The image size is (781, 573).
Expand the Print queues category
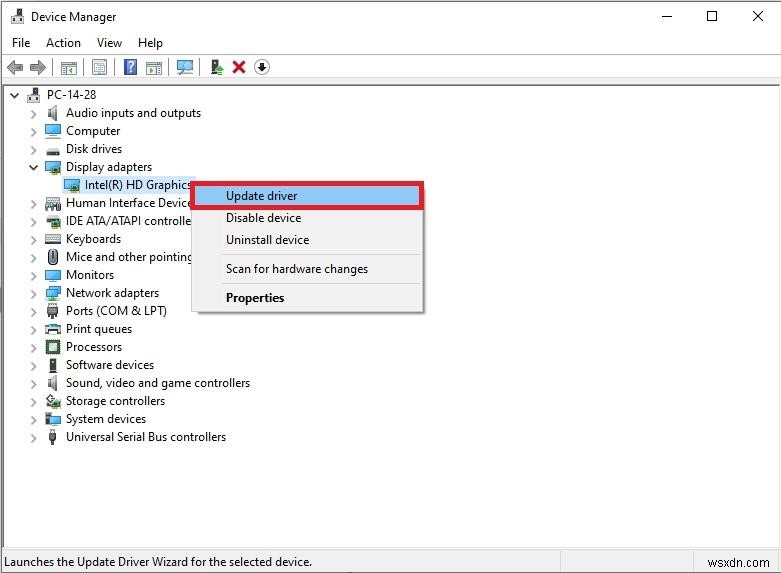(x=33, y=329)
